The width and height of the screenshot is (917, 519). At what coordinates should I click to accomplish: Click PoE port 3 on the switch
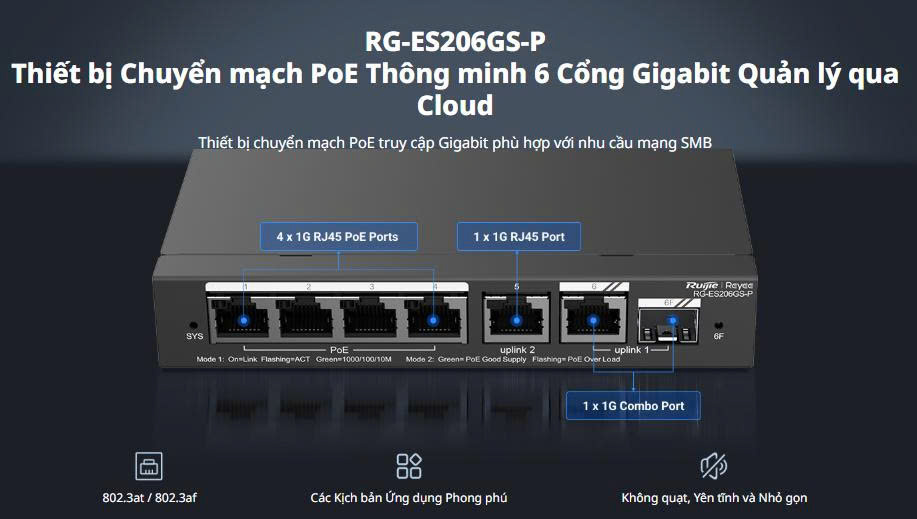[370, 317]
